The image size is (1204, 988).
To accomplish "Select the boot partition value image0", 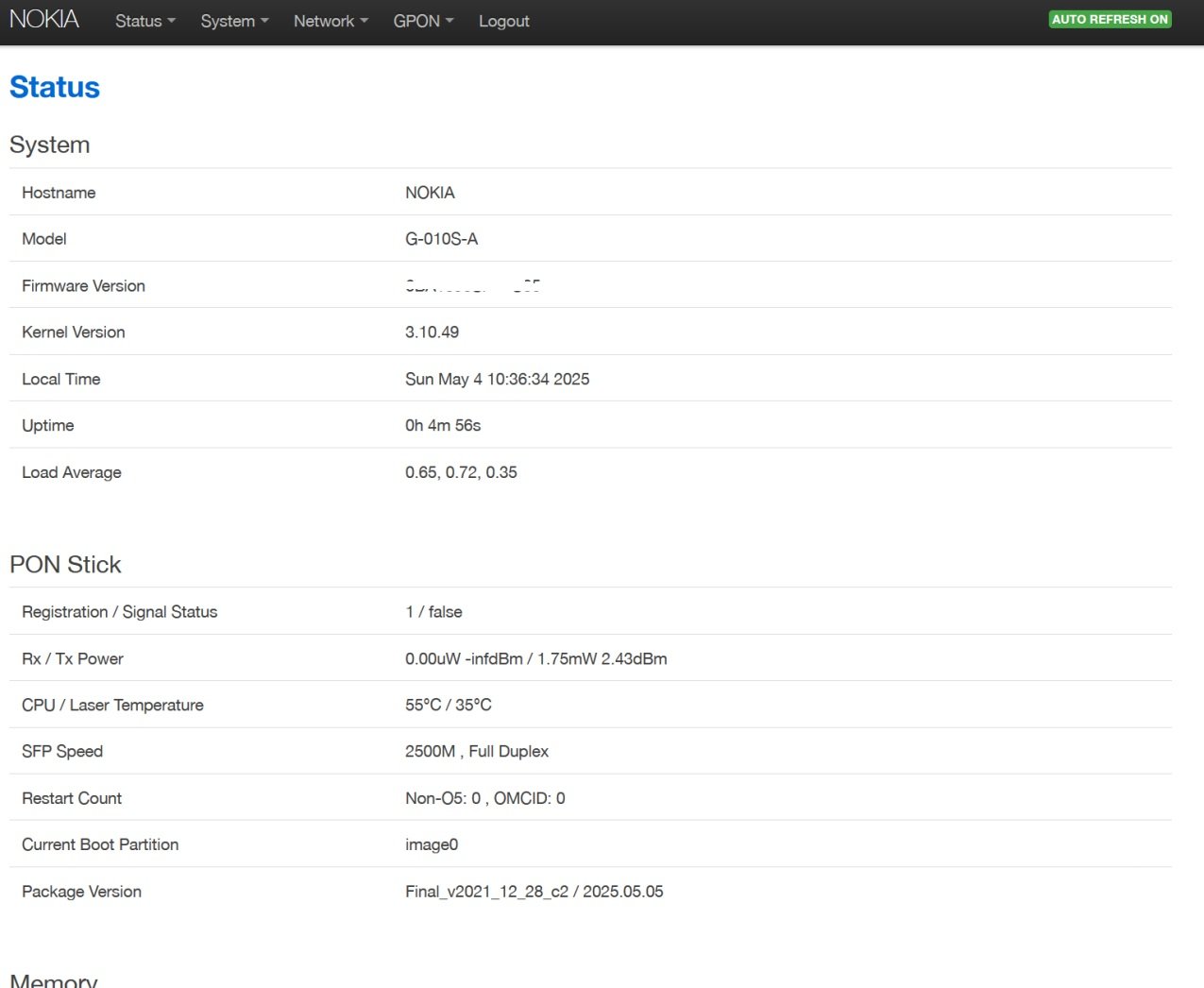I will 432,844.
